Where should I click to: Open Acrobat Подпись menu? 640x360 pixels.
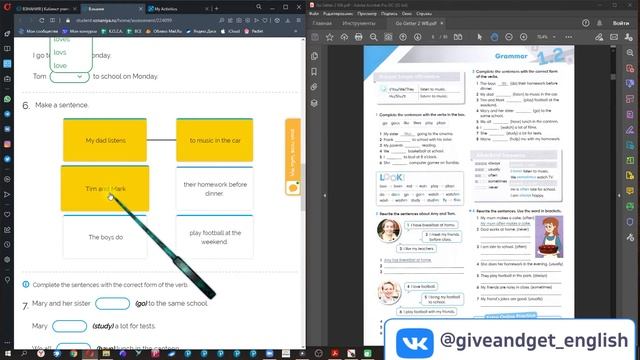(x=389, y=13)
